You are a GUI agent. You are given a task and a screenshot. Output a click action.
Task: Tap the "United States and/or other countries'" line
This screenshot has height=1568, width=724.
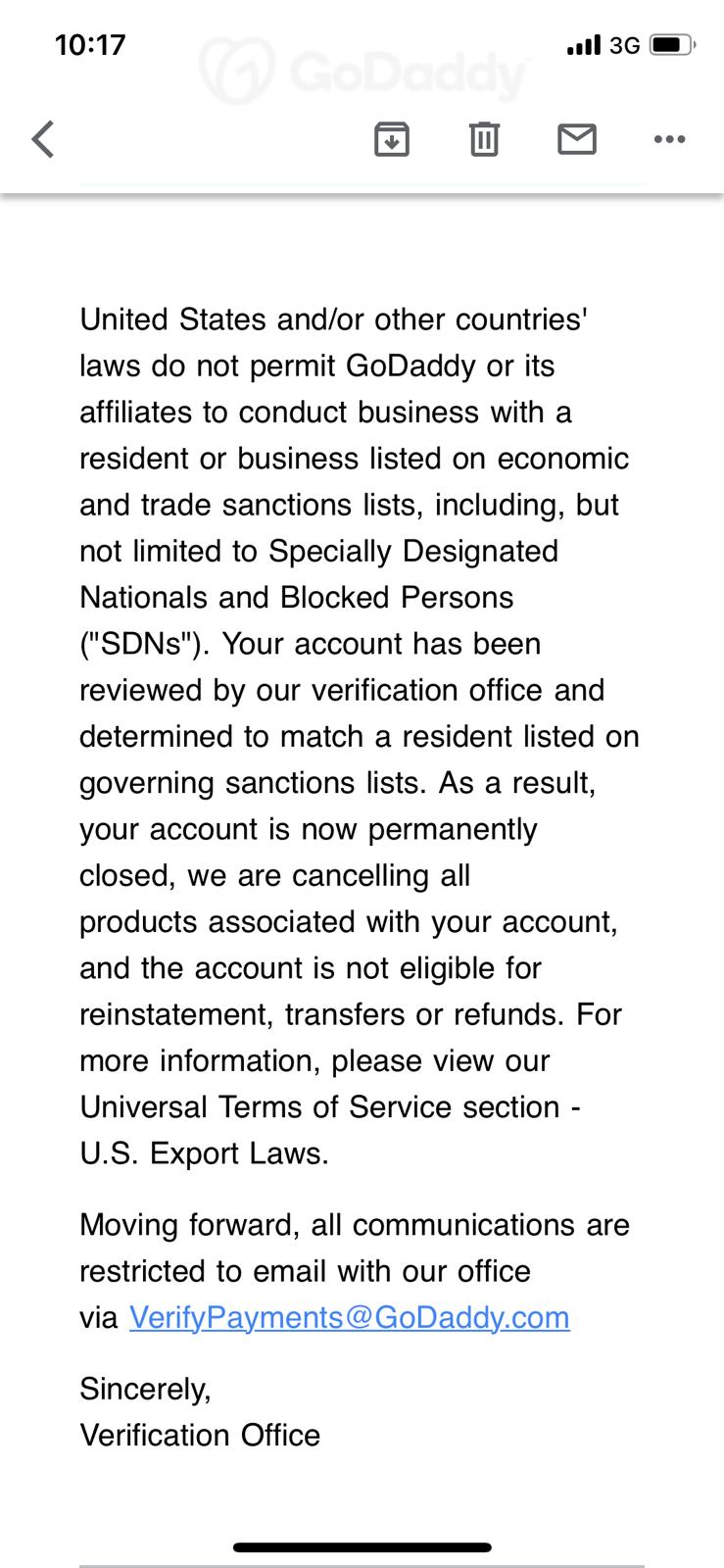[333, 319]
